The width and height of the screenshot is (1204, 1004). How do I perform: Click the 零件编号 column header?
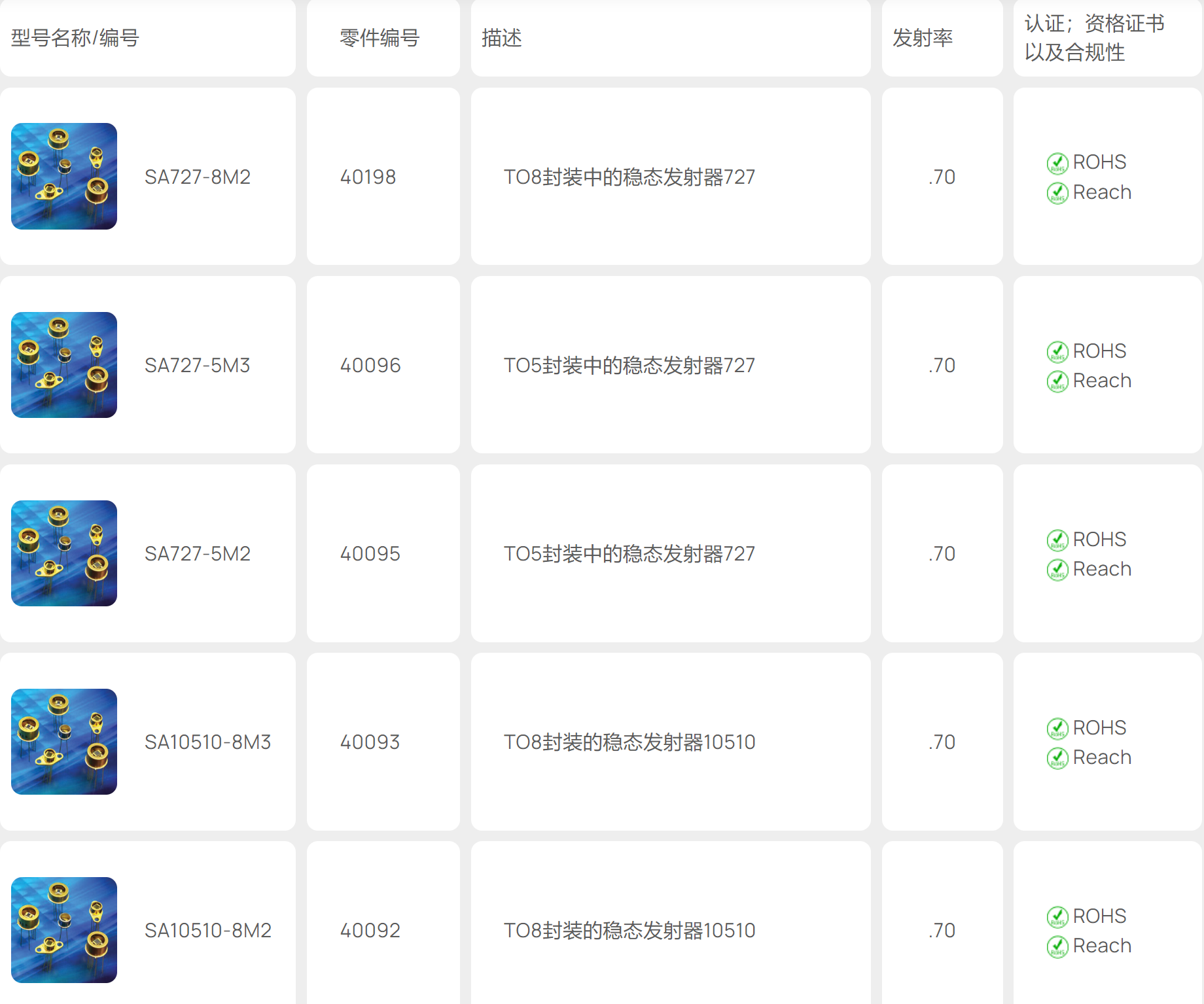coord(380,38)
